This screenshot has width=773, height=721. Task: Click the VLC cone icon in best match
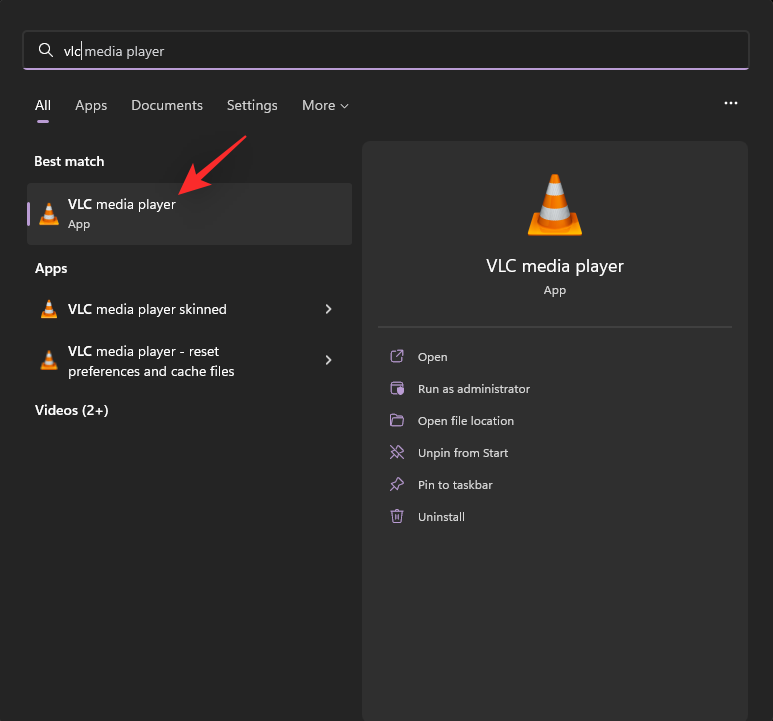pyautogui.click(x=49, y=214)
